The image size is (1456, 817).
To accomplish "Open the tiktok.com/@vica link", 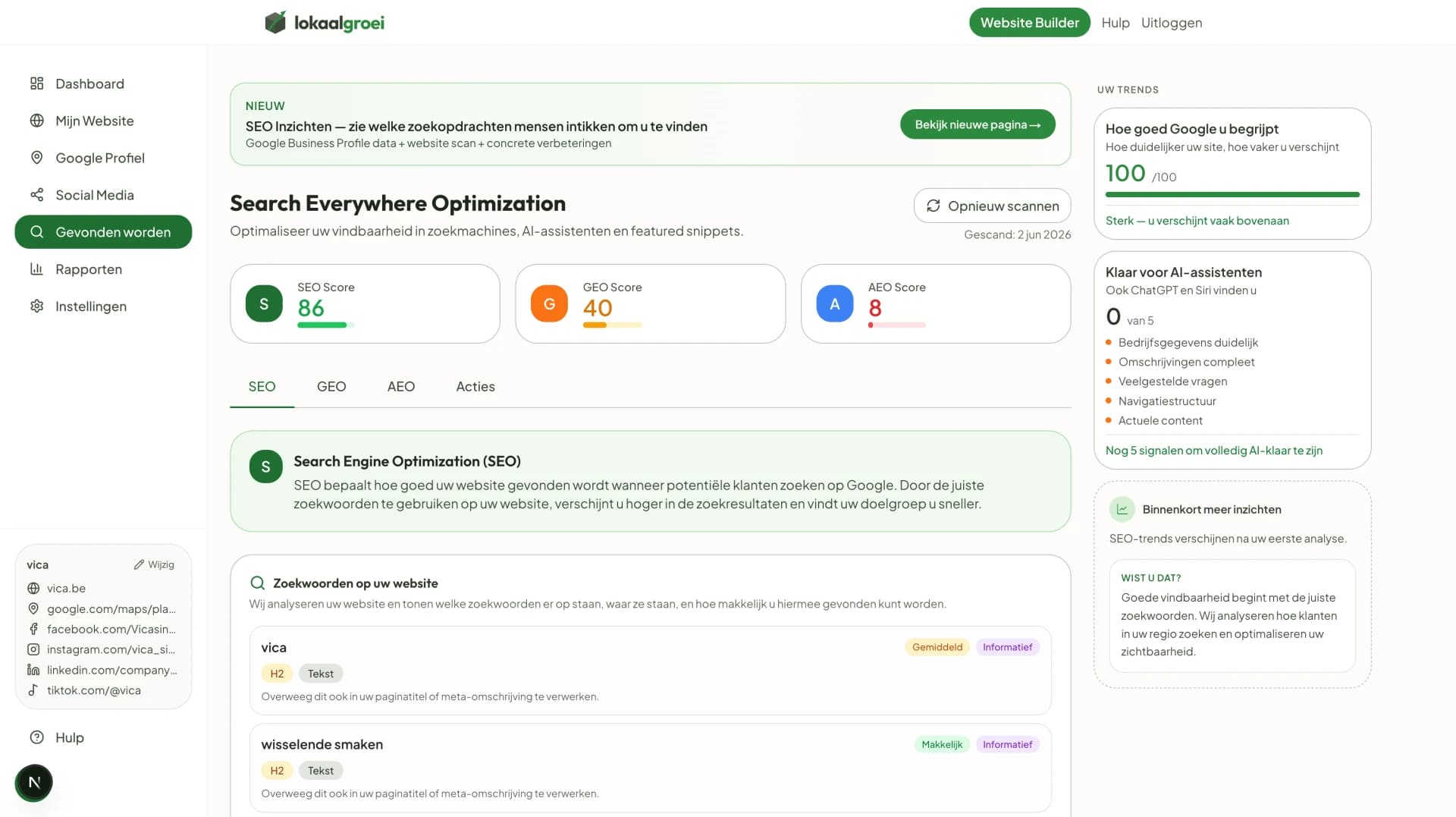I will (x=94, y=691).
